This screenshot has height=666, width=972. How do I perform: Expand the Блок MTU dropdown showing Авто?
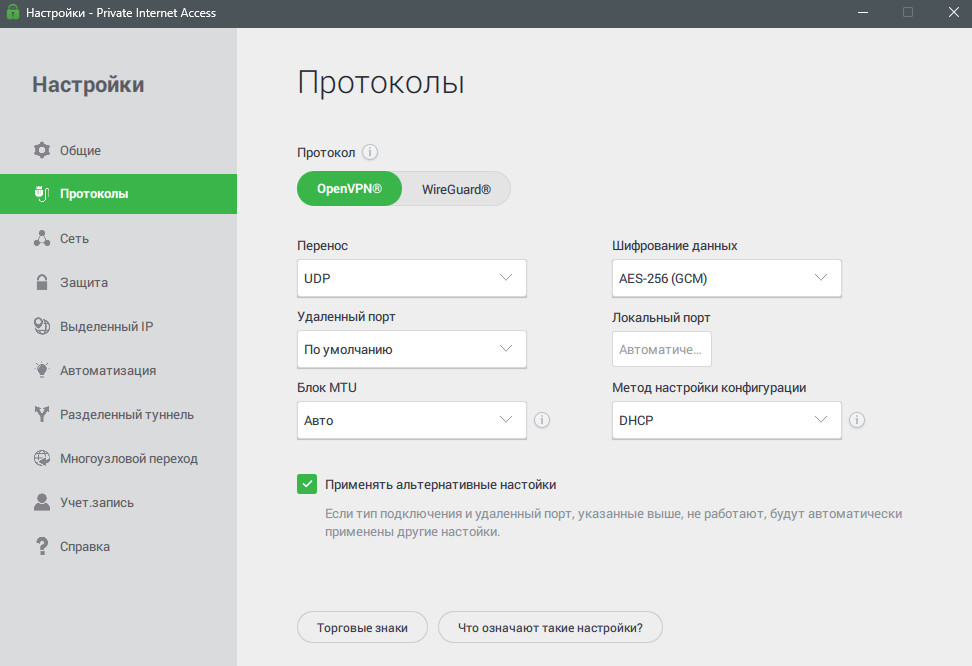[x=412, y=420]
